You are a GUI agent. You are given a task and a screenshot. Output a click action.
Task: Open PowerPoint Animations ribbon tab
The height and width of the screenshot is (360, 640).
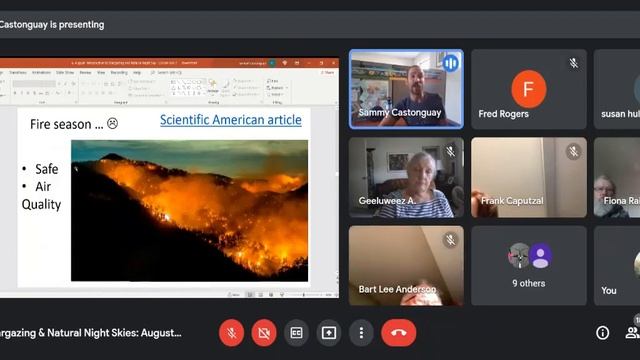[x=41, y=72]
